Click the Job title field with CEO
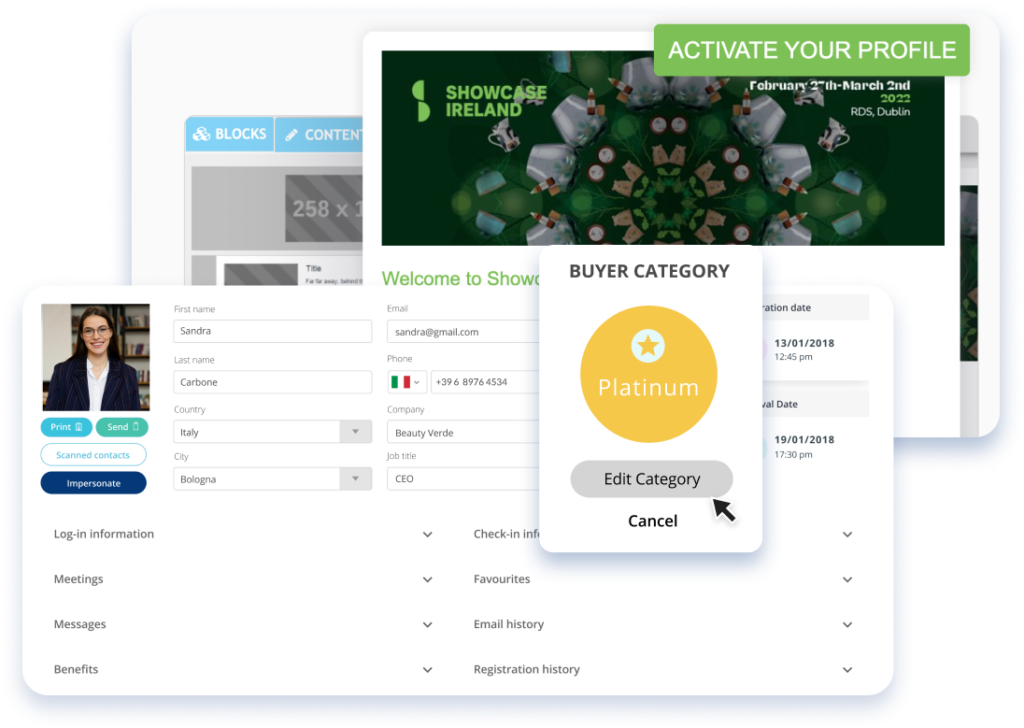 (463, 479)
